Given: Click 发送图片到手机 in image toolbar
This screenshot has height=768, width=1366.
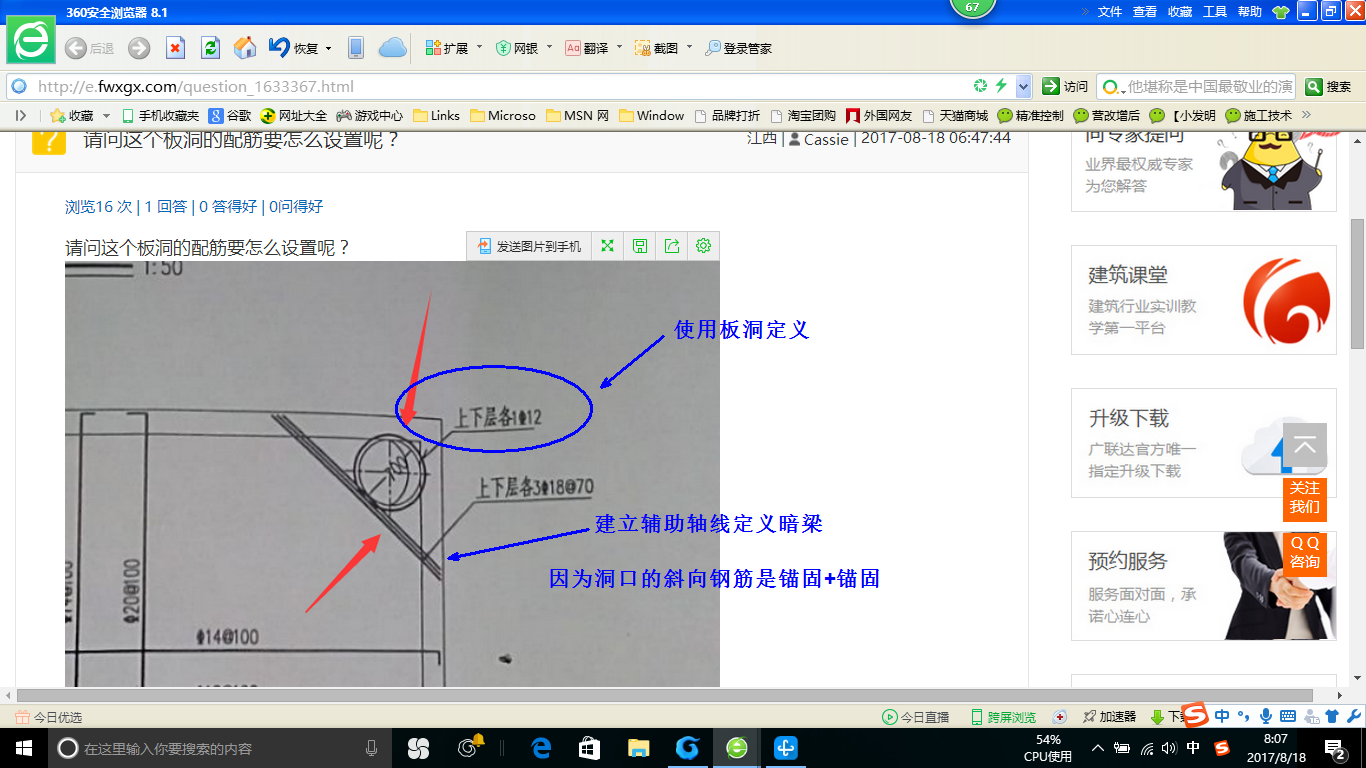Looking at the screenshot, I should (x=529, y=246).
